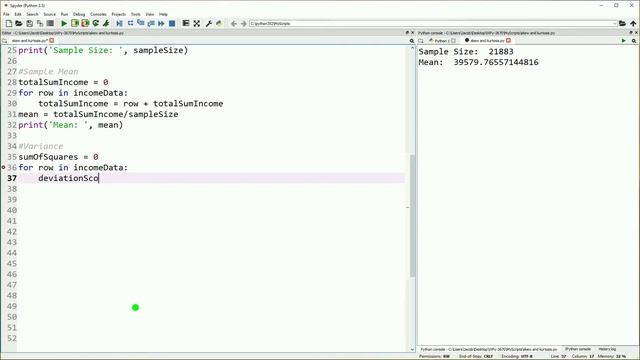Close the editor pane
The width and height of the screenshot is (640, 360).
[x=412, y=32]
